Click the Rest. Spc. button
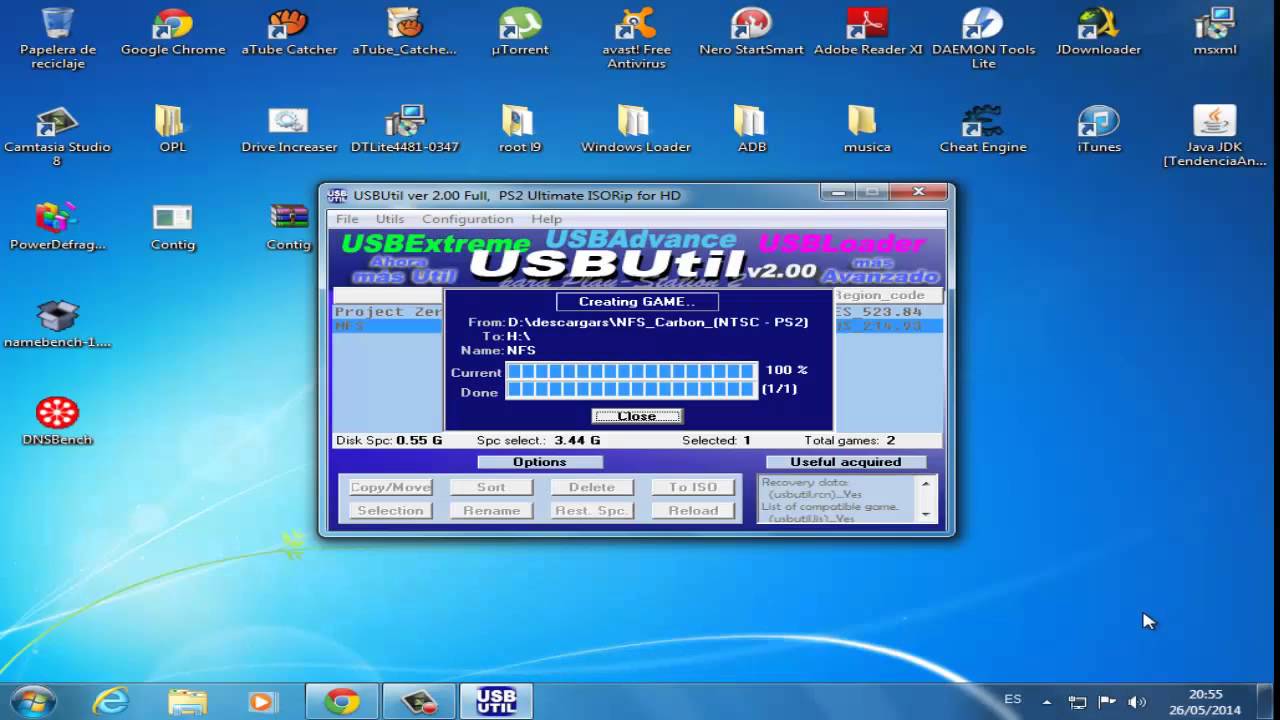The height and width of the screenshot is (720, 1280). (592, 510)
